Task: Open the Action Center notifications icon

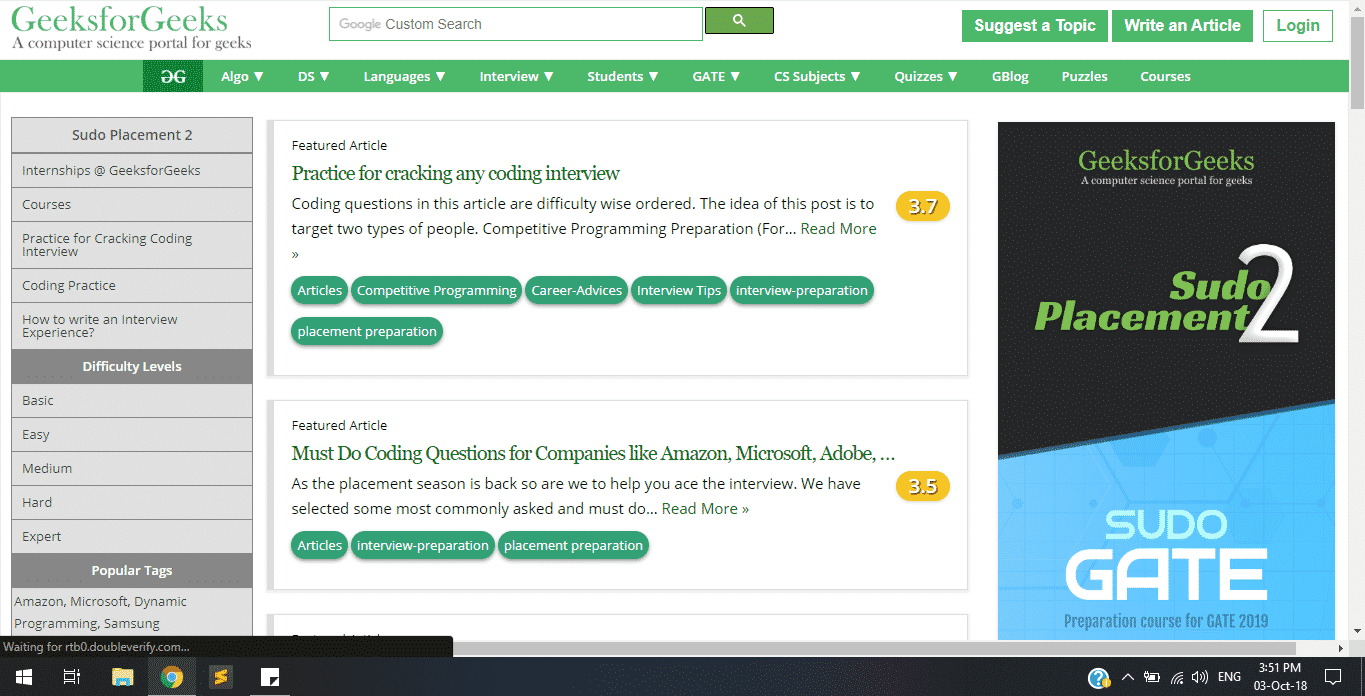Action: [1332, 677]
